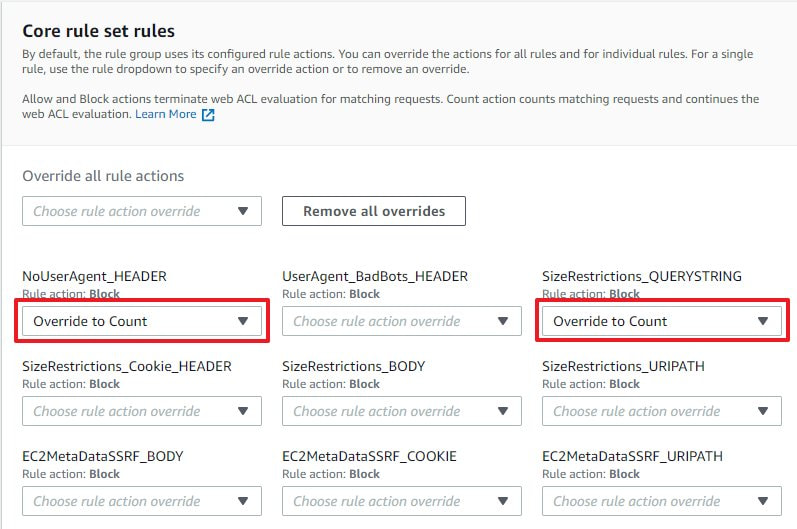The width and height of the screenshot is (797, 529).
Task: Open the Override all rule actions dropdown
Action: [x=141, y=211]
